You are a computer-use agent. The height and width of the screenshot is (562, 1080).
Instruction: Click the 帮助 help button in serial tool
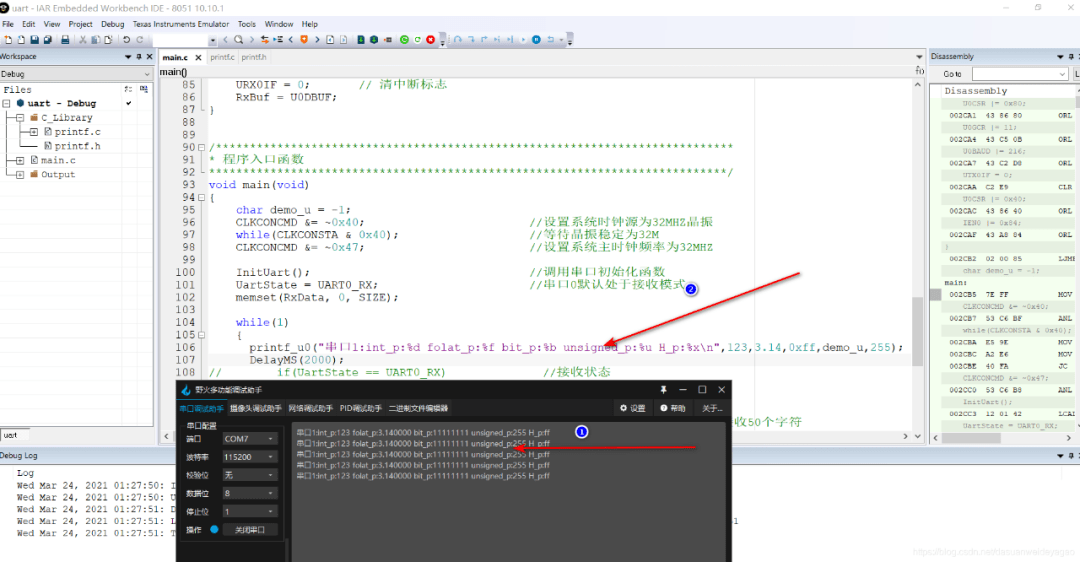673,408
